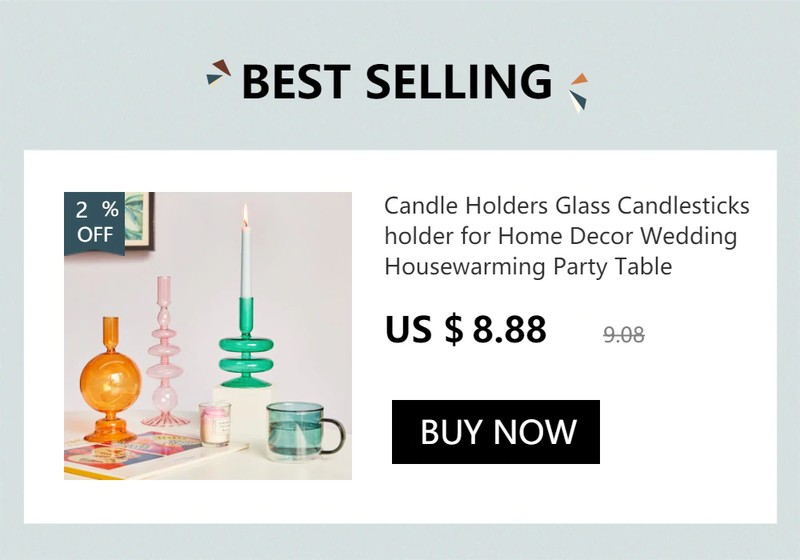Screen dimensions: 800x560
Task: Click the BEST SELLING heading
Action: [x=397, y=82]
